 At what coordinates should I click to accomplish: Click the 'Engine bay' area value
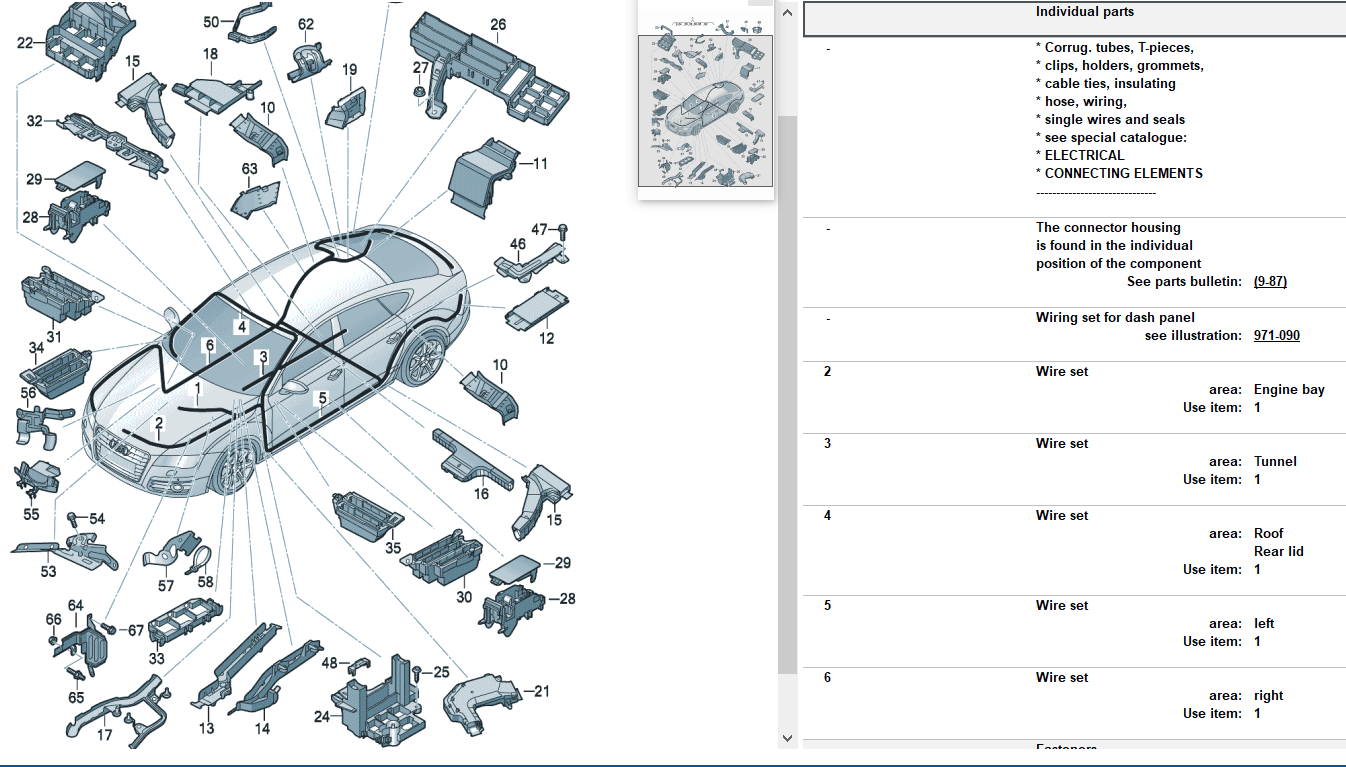pyautogui.click(x=1289, y=390)
